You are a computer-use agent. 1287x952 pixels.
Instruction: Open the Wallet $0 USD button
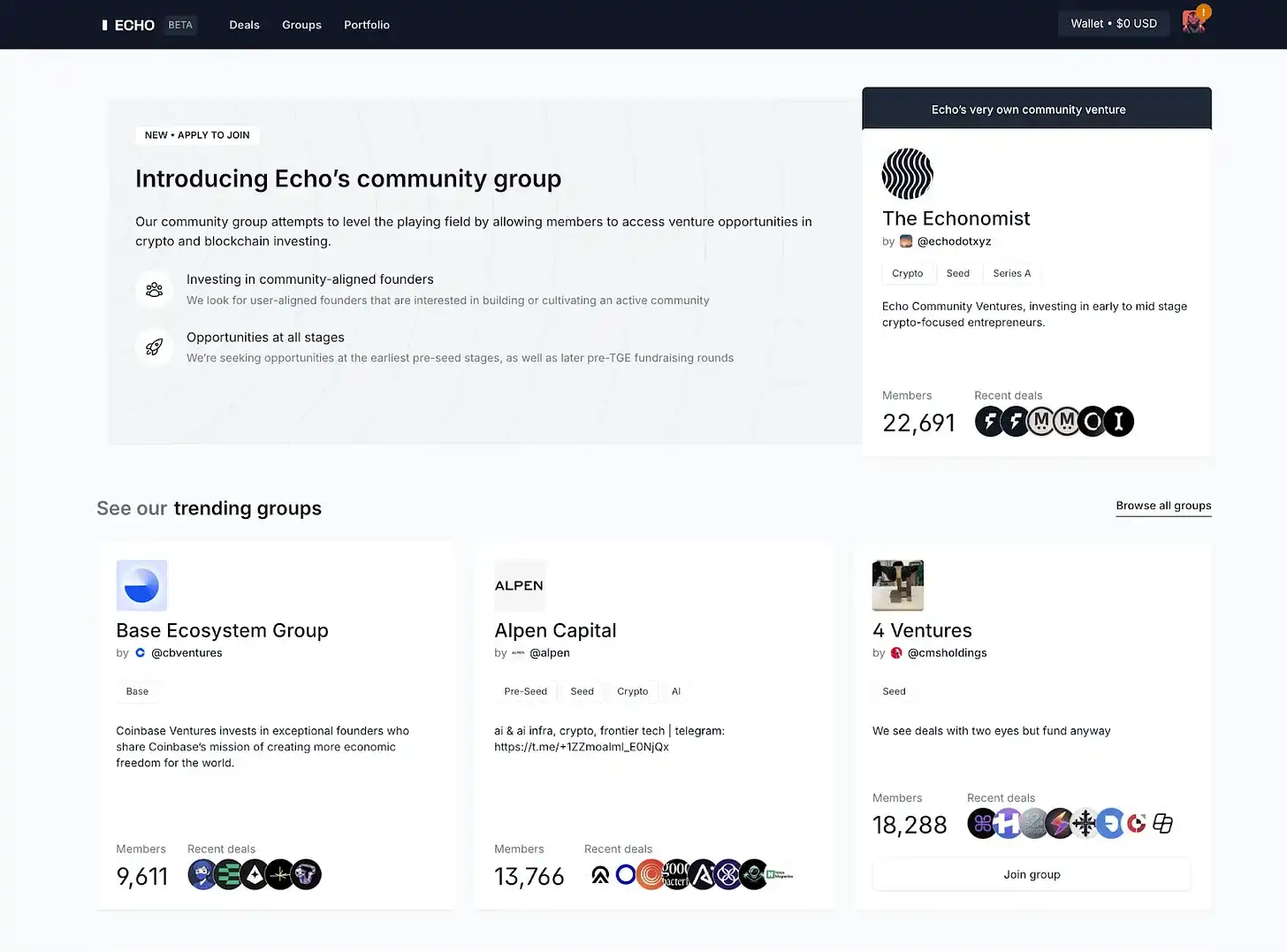tap(1113, 24)
